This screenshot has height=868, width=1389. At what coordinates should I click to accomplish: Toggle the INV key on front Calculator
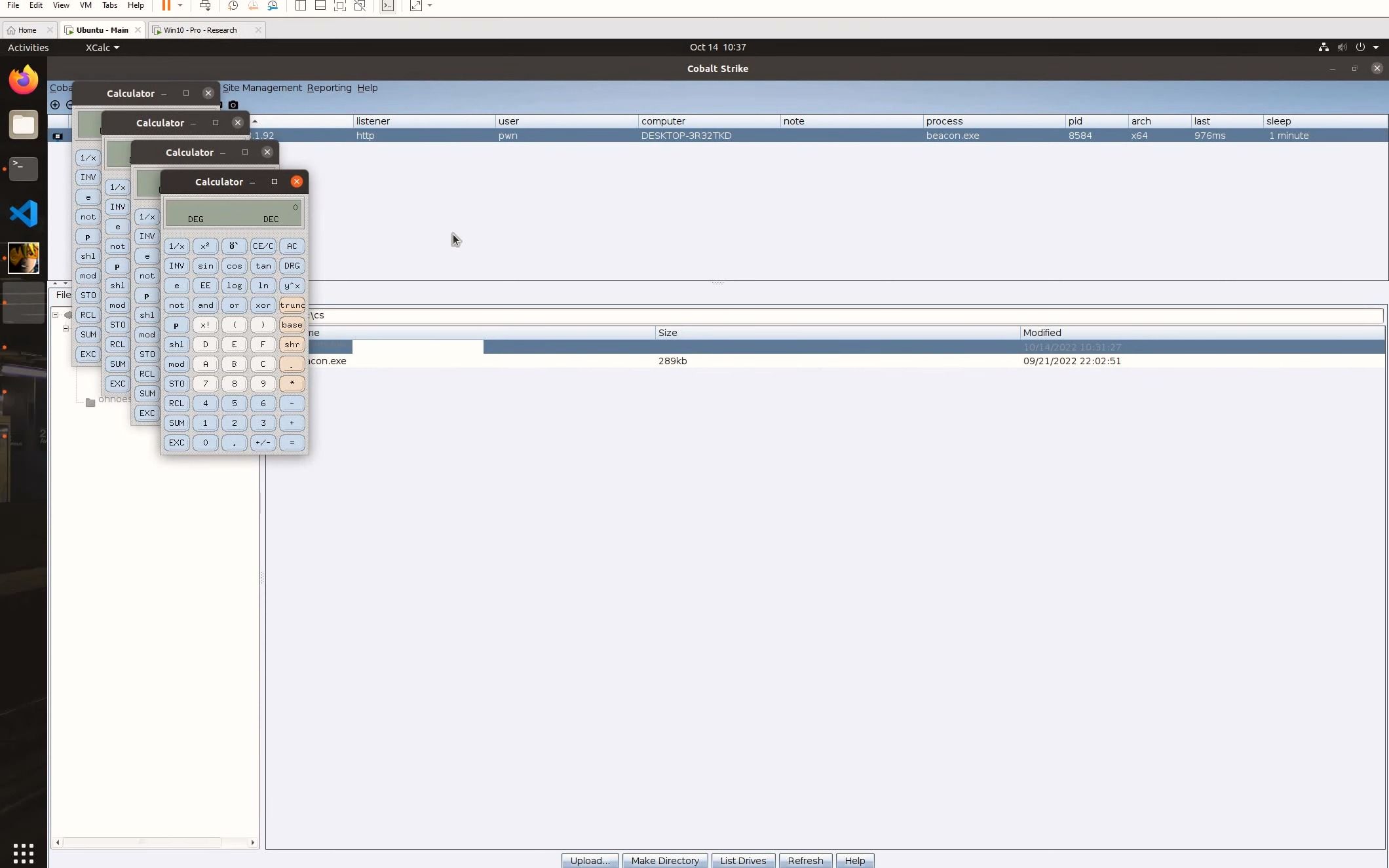click(176, 266)
